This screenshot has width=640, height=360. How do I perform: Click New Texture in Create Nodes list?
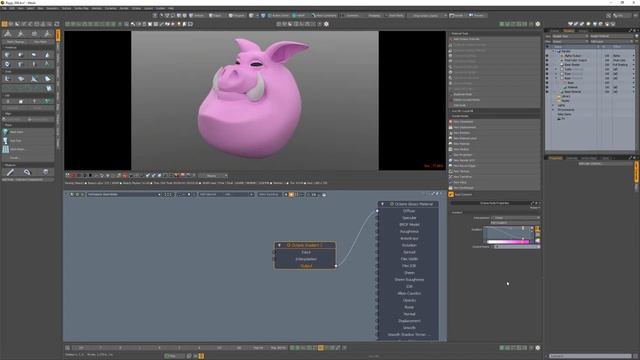(x=494, y=171)
